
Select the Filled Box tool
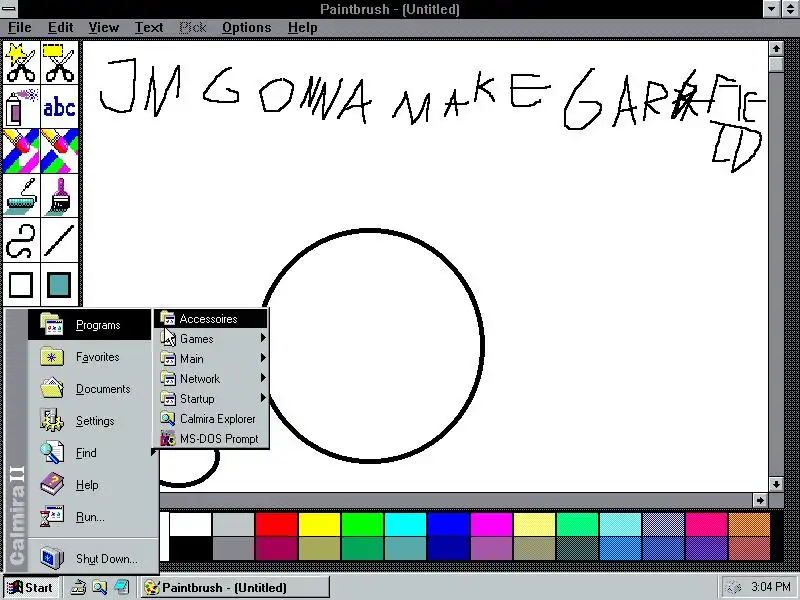(x=60, y=285)
